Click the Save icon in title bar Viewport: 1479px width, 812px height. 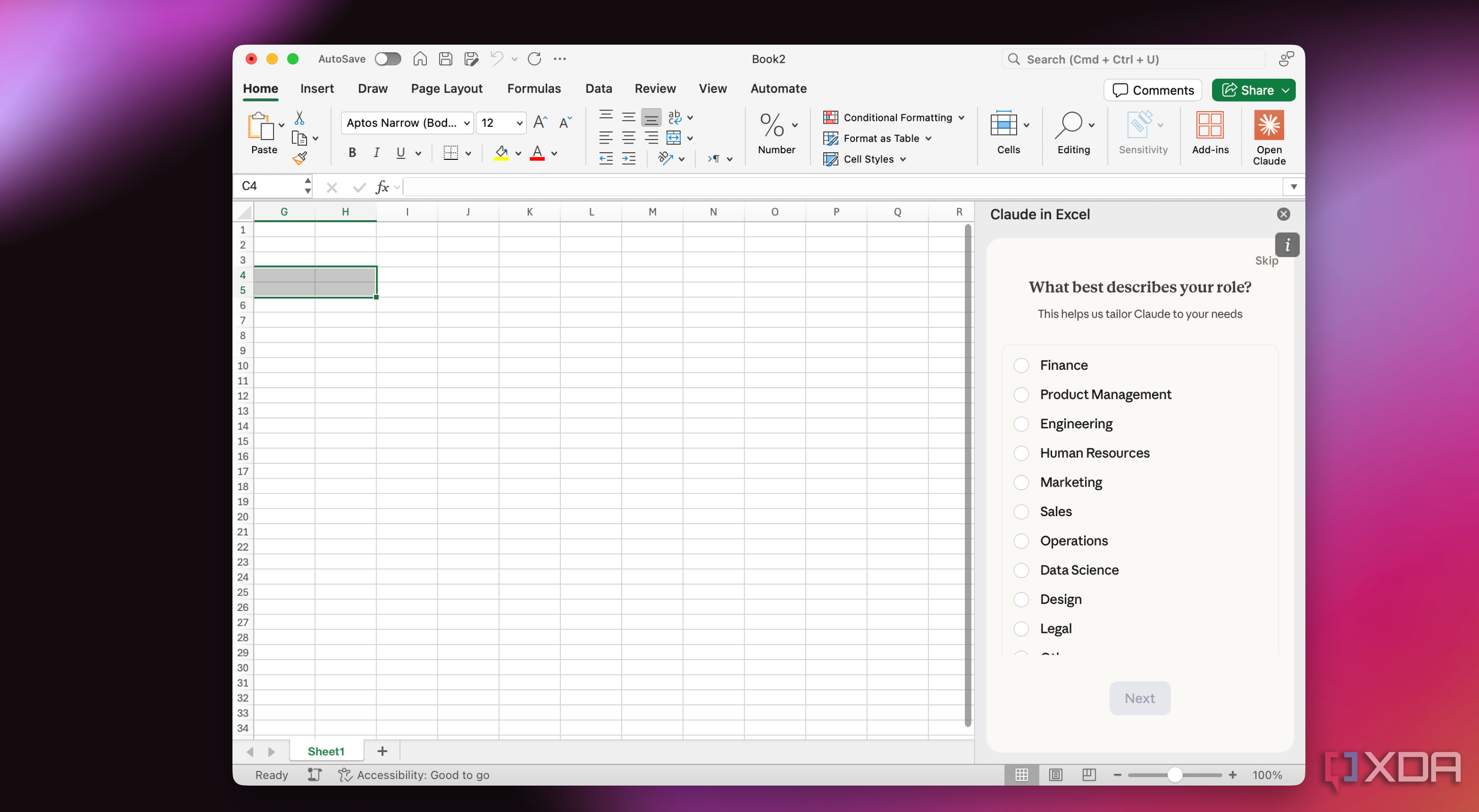(446, 58)
